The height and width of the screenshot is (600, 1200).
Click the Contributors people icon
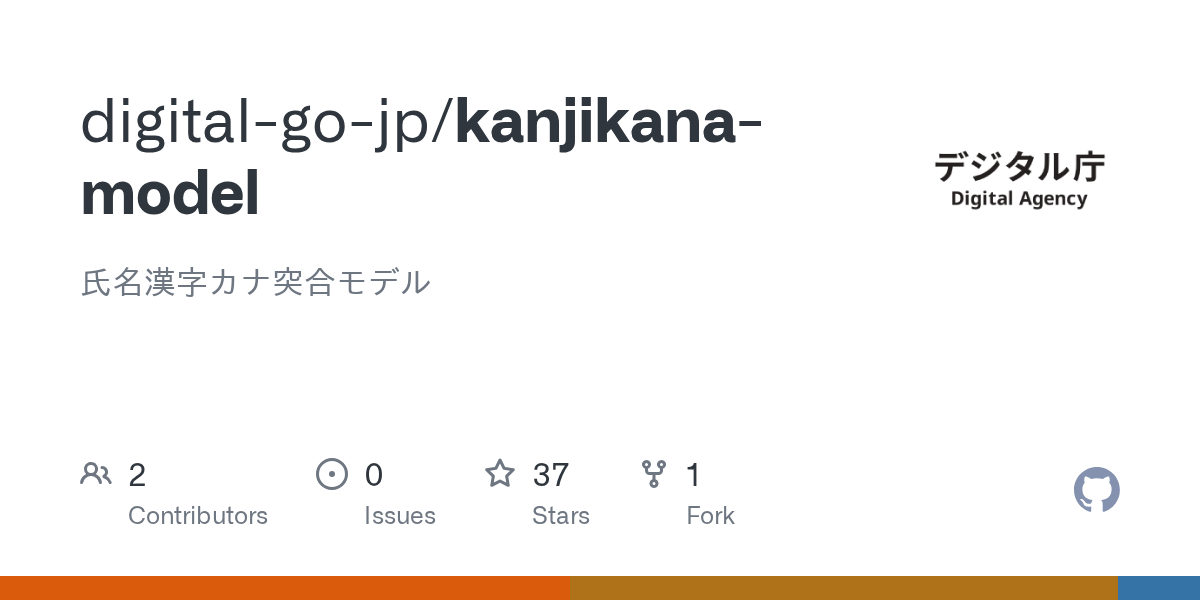coord(96,473)
